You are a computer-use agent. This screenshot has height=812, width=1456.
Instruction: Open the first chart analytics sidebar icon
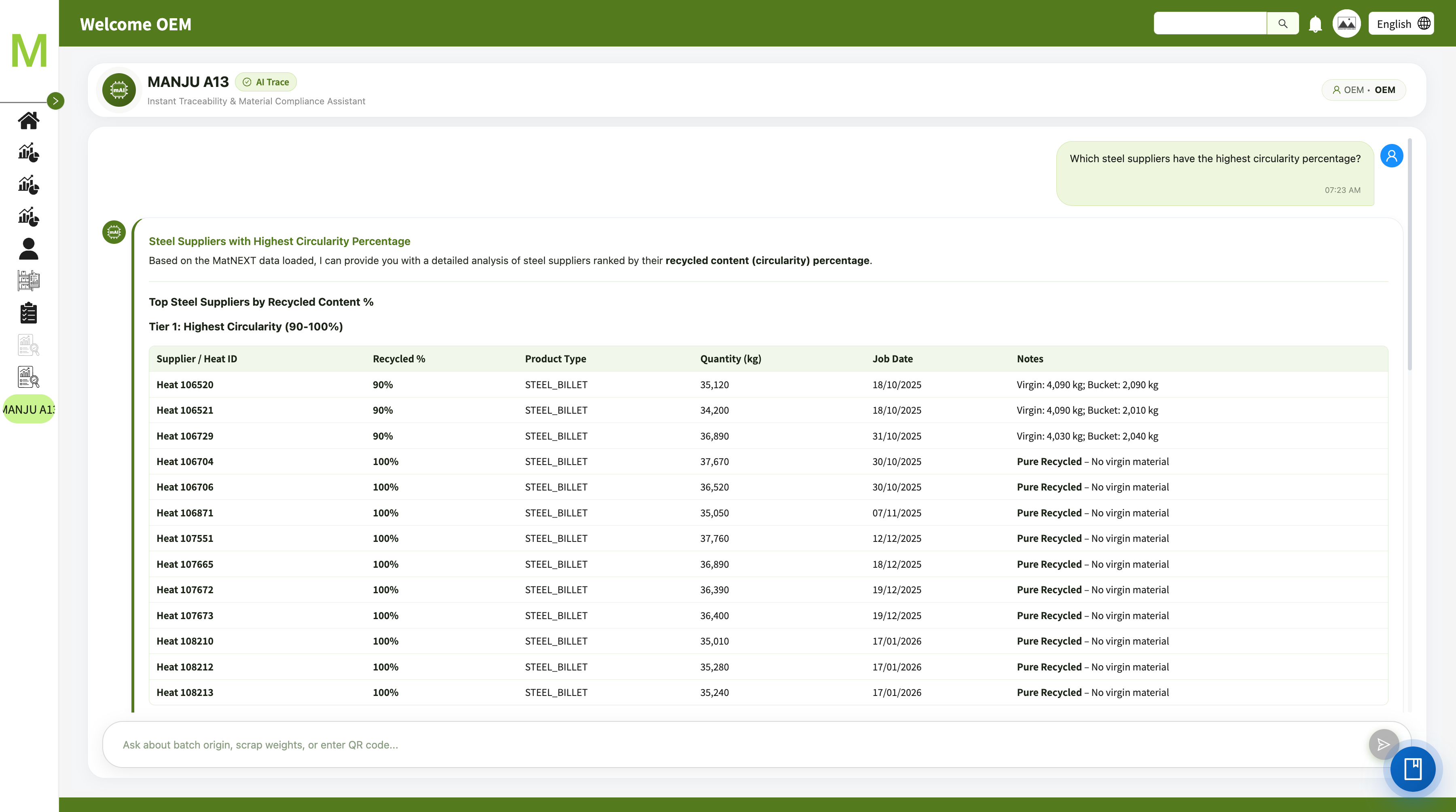(x=28, y=152)
